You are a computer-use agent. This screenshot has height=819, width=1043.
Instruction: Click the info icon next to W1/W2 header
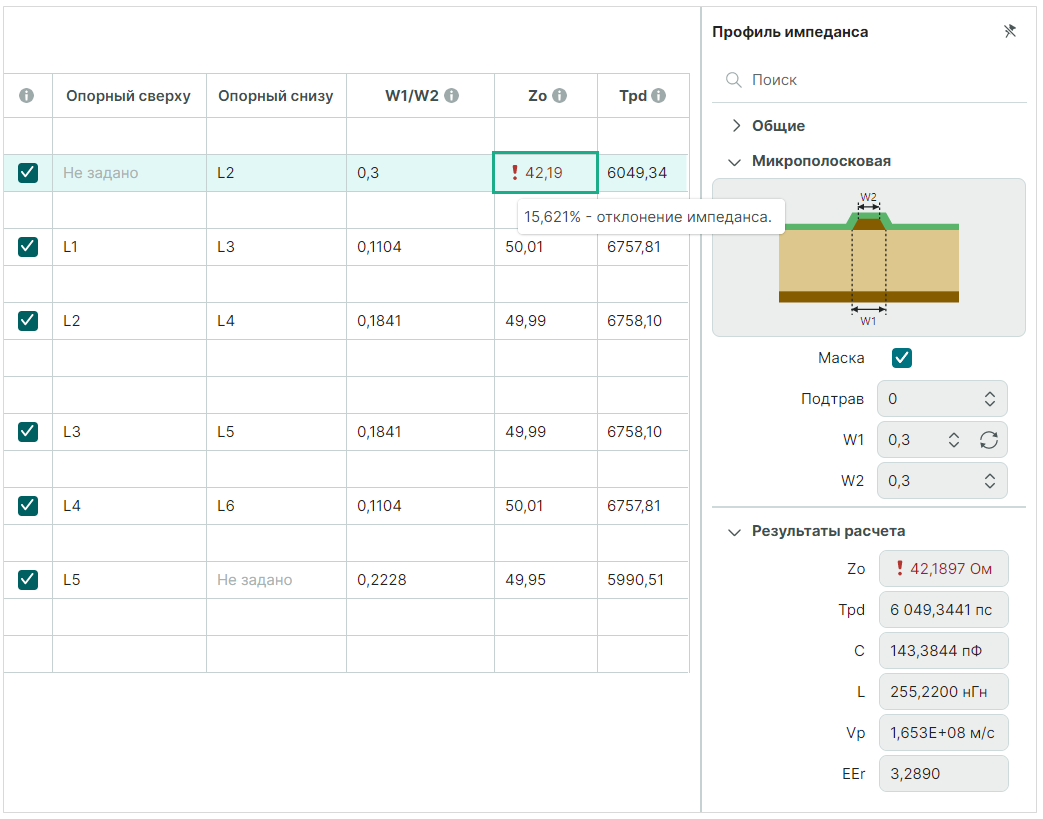click(x=452, y=96)
